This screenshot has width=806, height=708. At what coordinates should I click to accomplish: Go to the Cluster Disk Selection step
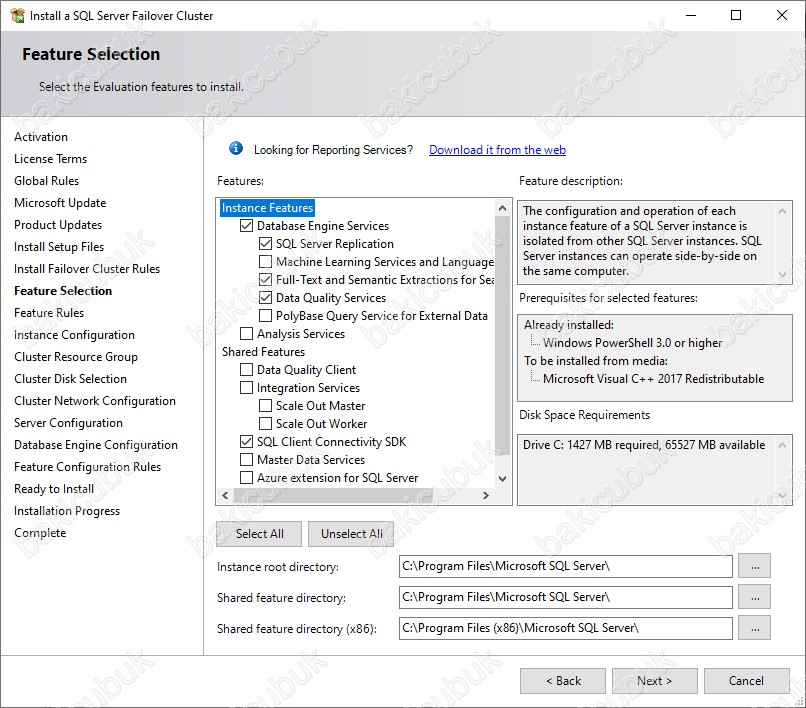pyautogui.click(x=70, y=379)
